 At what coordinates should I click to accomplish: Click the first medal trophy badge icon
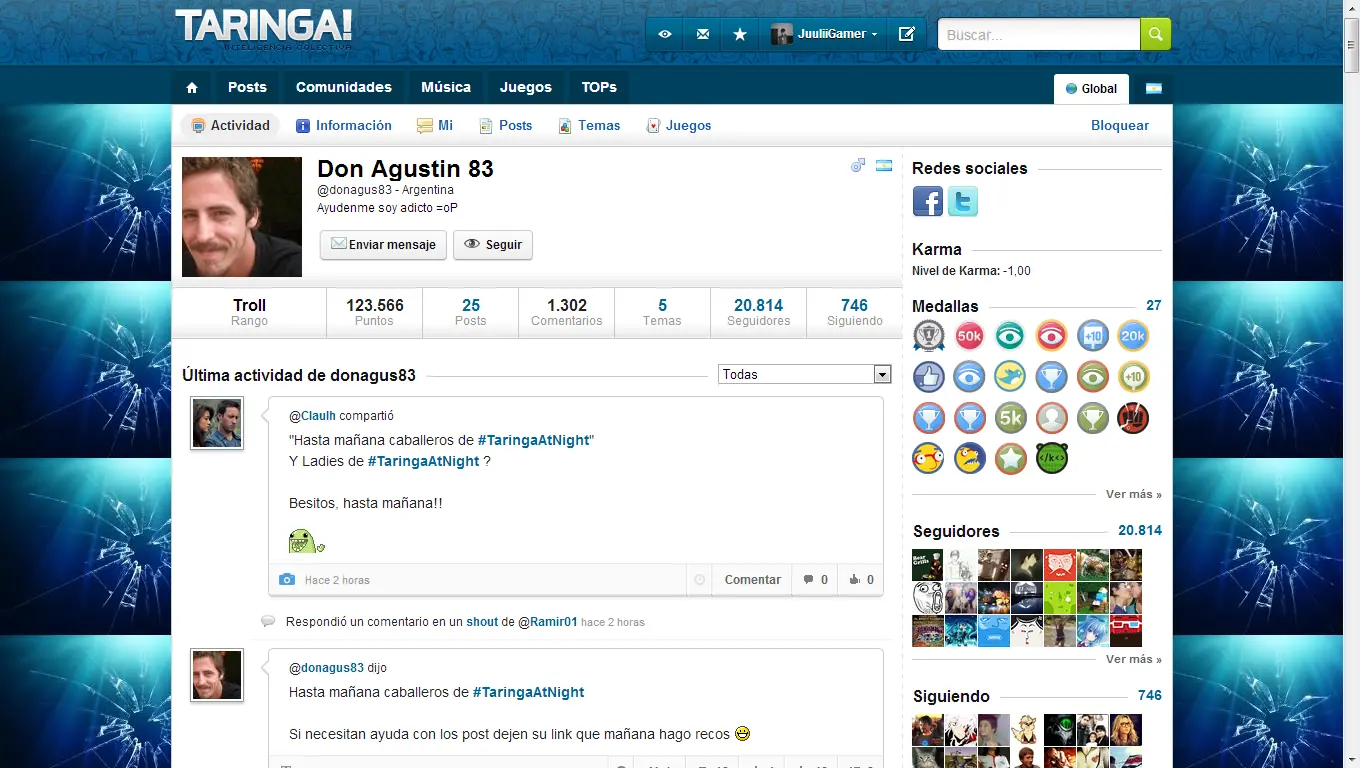tap(928, 336)
